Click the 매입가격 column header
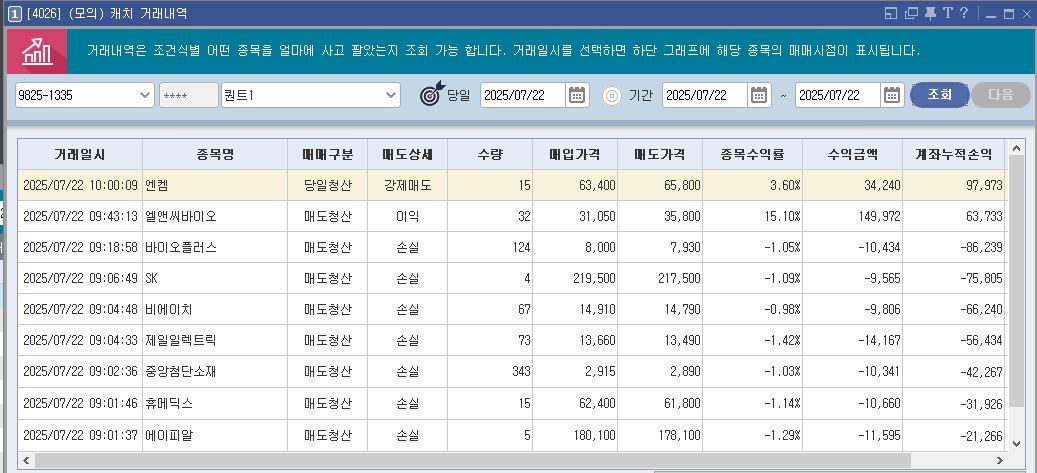This screenshot has width=1037, height=473. pyautogui.click(x=575, y=154)
